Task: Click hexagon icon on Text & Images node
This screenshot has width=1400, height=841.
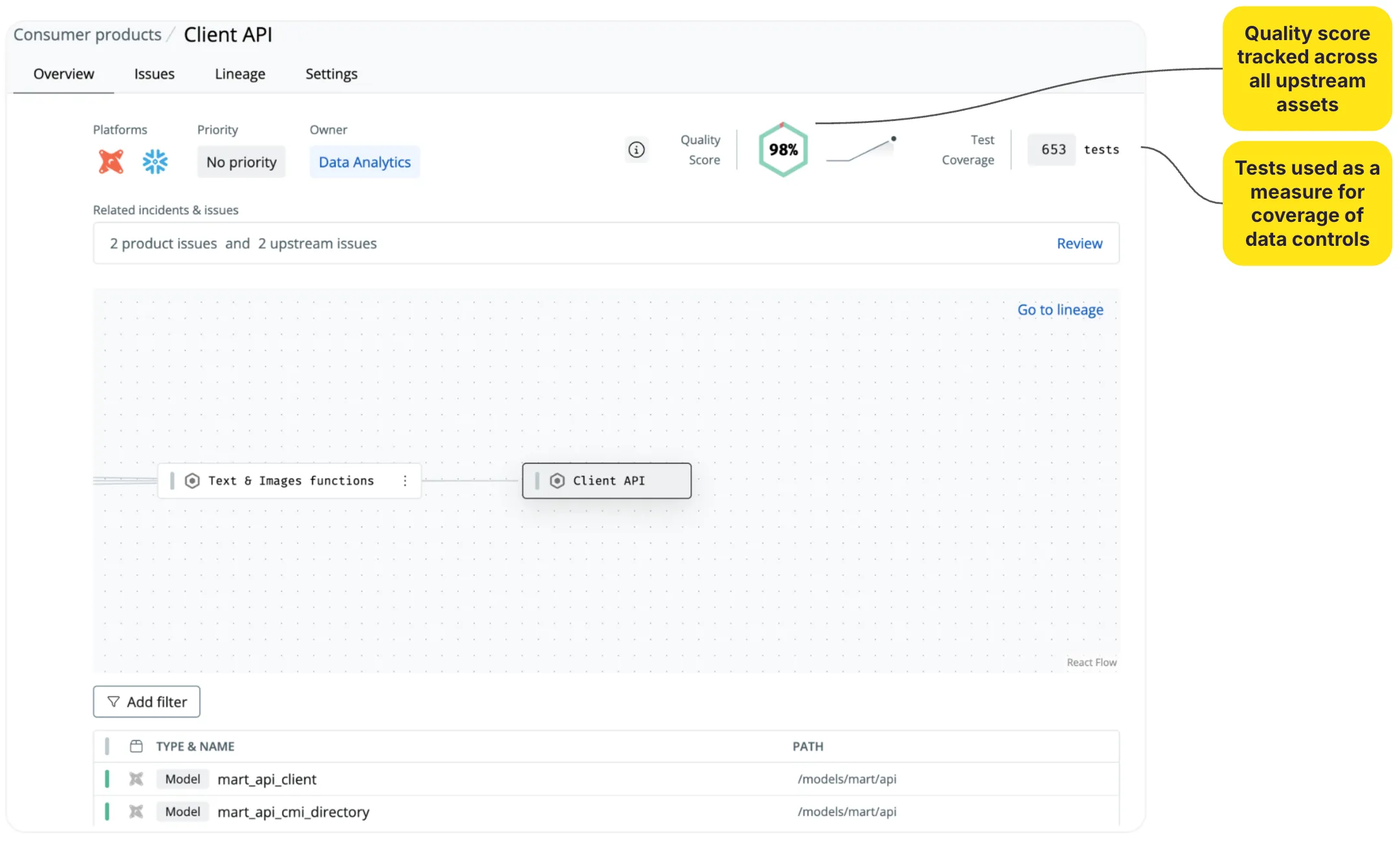Action: click(192, 481)
